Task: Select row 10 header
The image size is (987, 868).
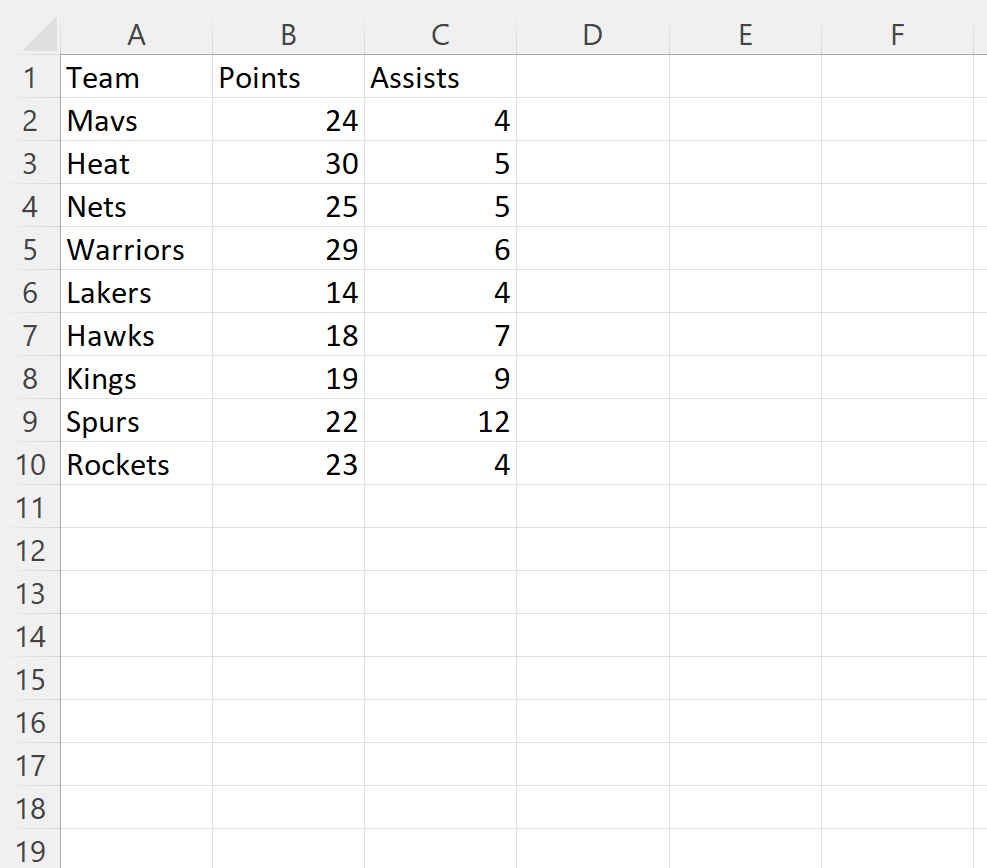Action: (x=30, y=465)
